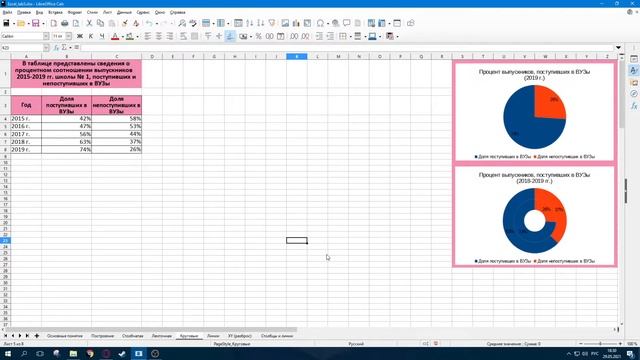Click the Print icon in toolbar

click(64, 23)
